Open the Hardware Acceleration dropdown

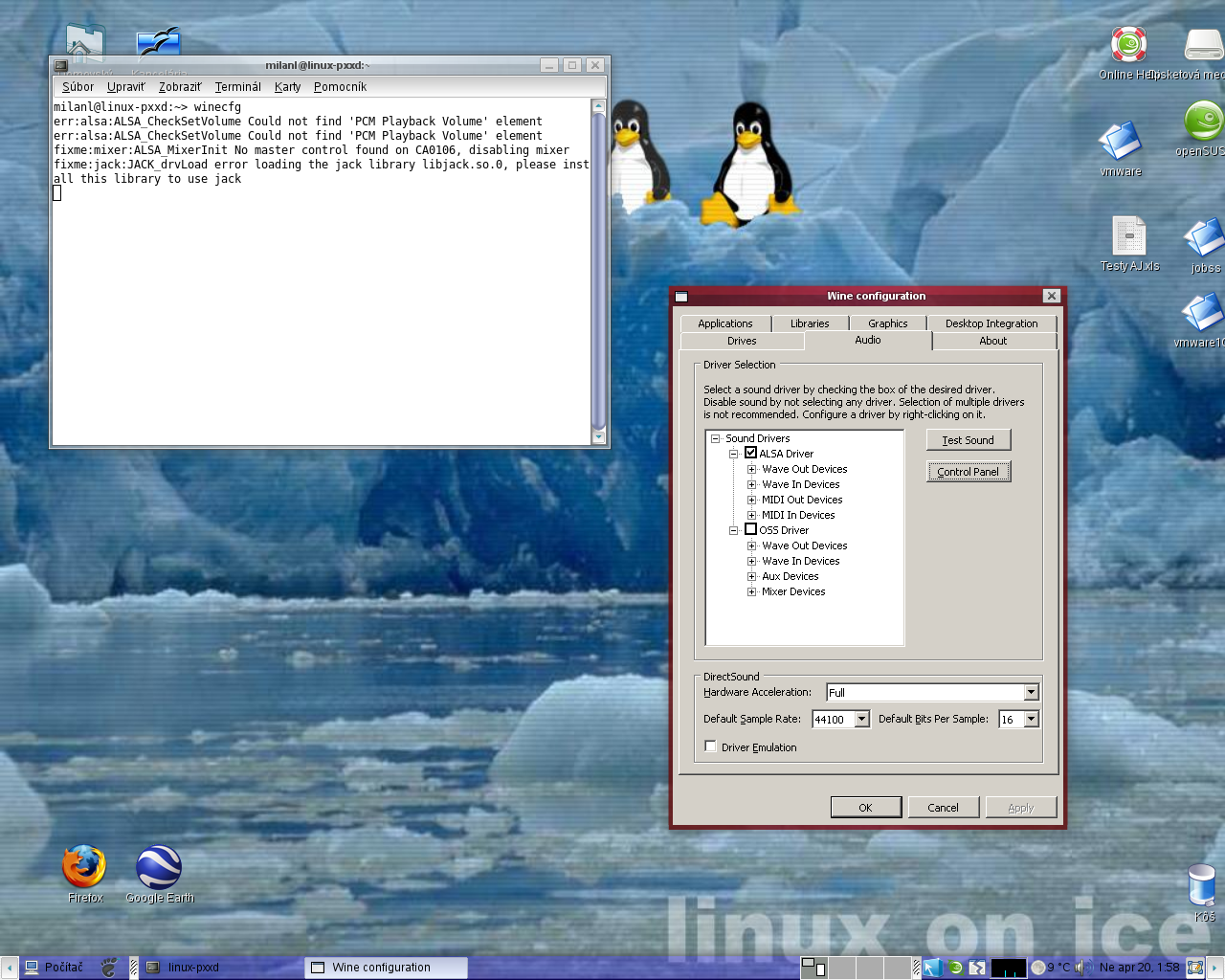(x=1031, y=692)
